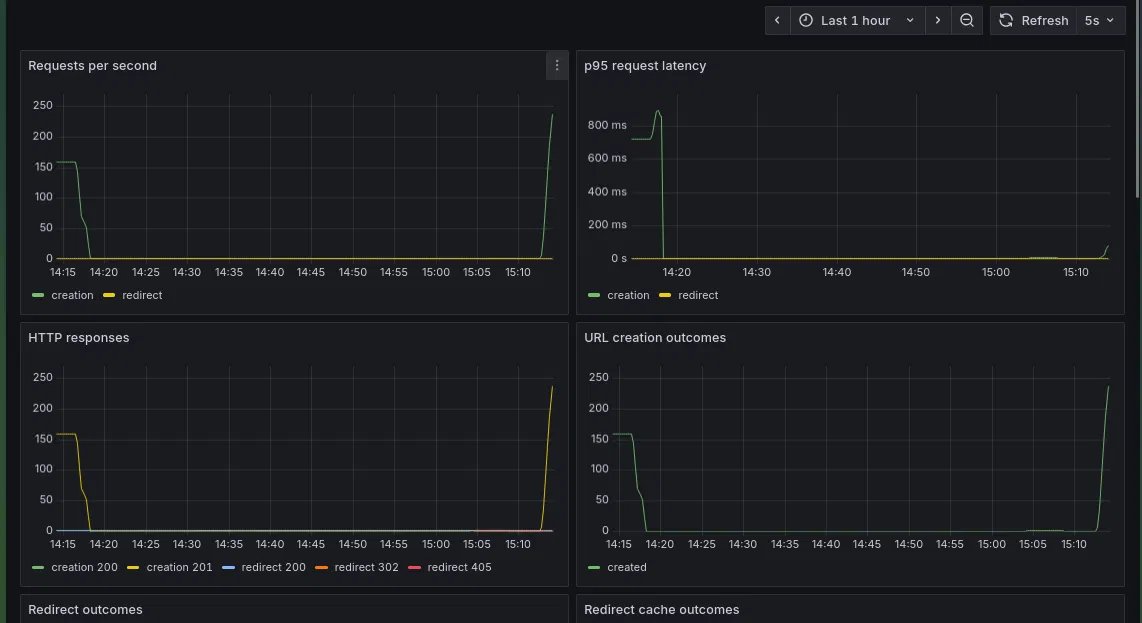Image resolution: width=1142 pixels, height=623 pixels.
Task: Click the URL creation outcomes panel title
Action: pyautogui.click(x=655, y=337)
